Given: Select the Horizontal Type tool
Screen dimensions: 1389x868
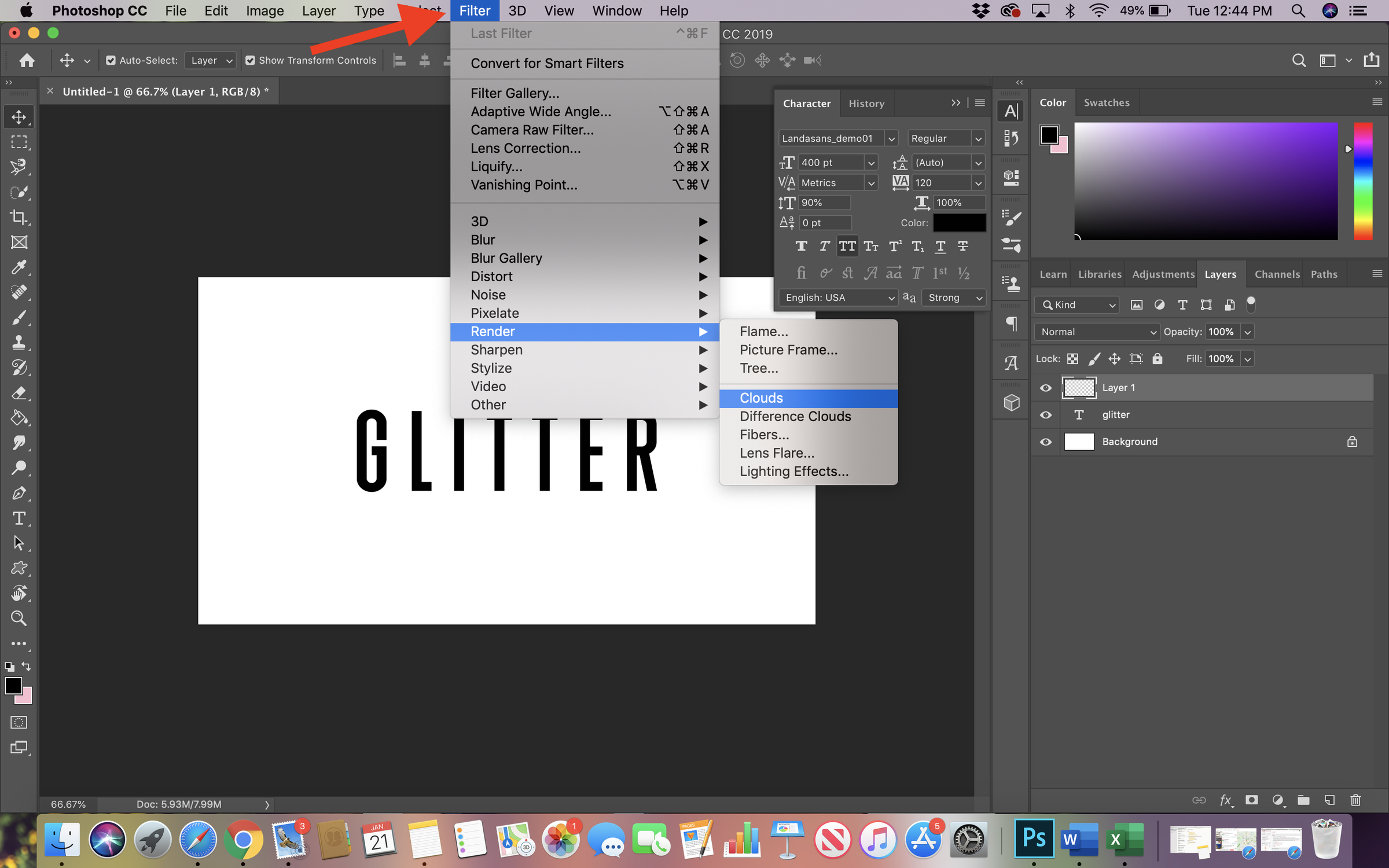Looking at the screenshot, I should (x=19, y=518).
